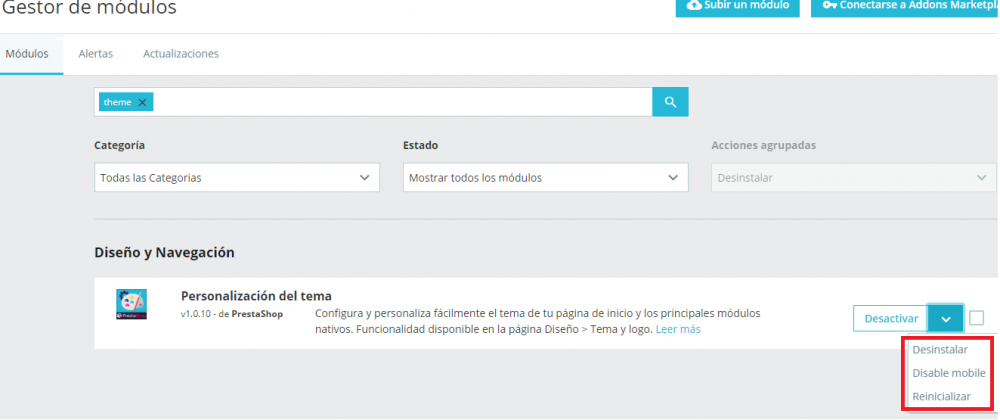Viewport: 1000px width, 420px height.
Task: Click the Desactivar button
Action: 891,318
